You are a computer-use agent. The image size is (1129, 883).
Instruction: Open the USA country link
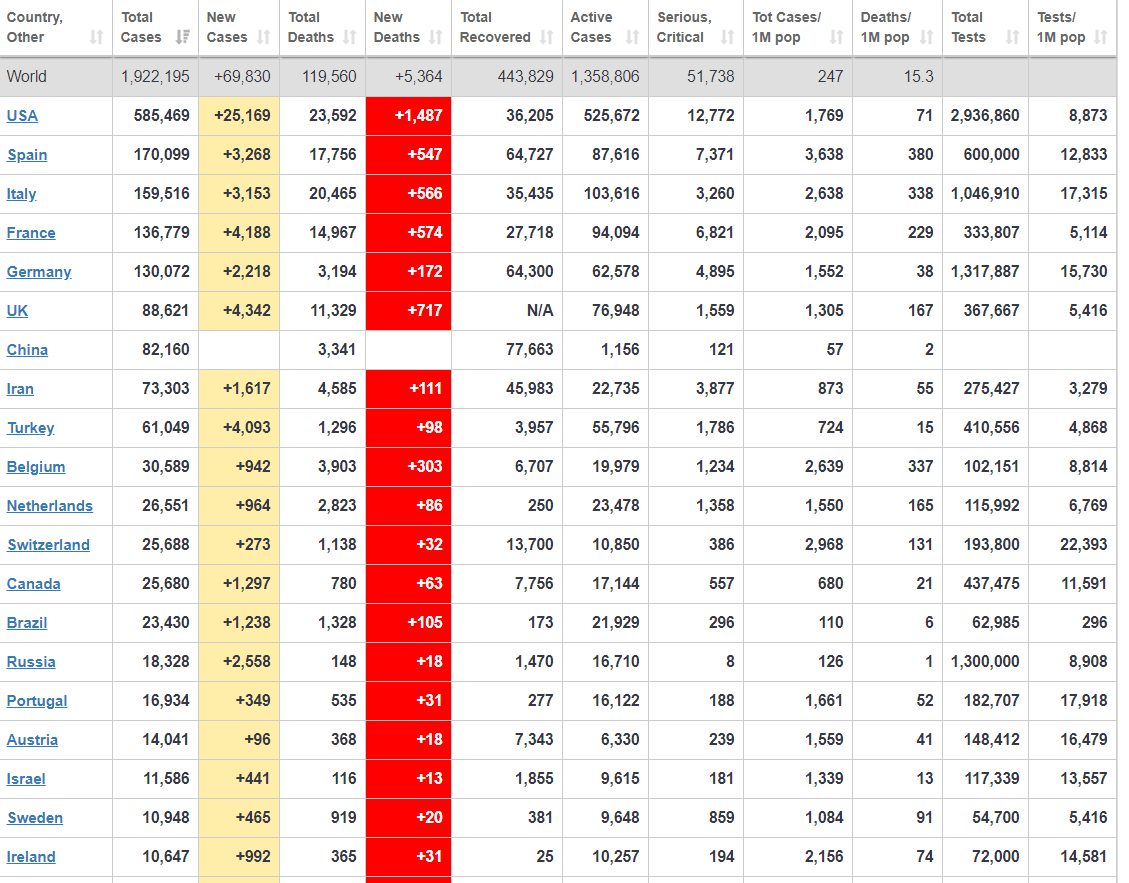pyautogui.click(x=22, y=116)
